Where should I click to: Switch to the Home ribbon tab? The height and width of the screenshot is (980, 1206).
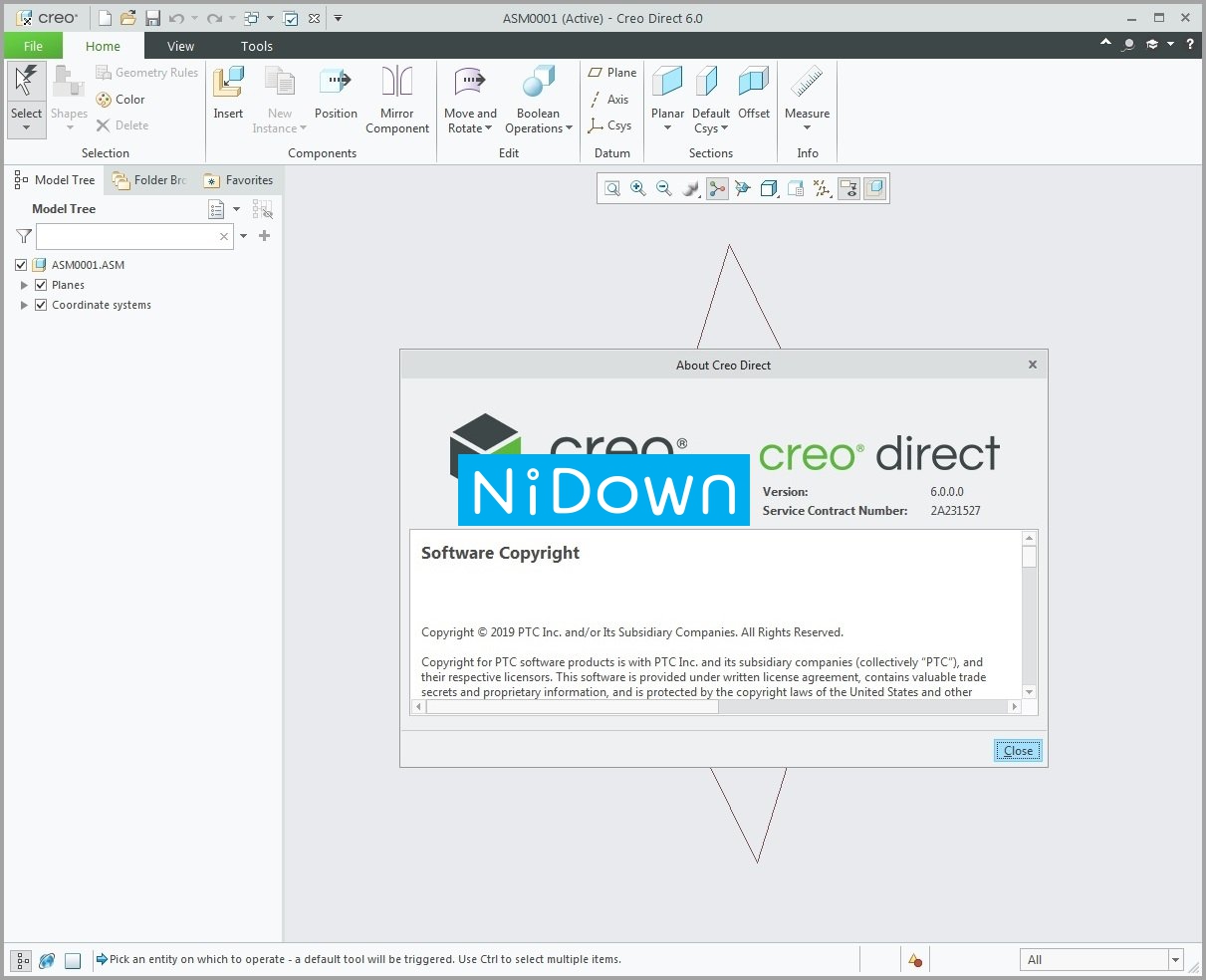pos(103,46)
